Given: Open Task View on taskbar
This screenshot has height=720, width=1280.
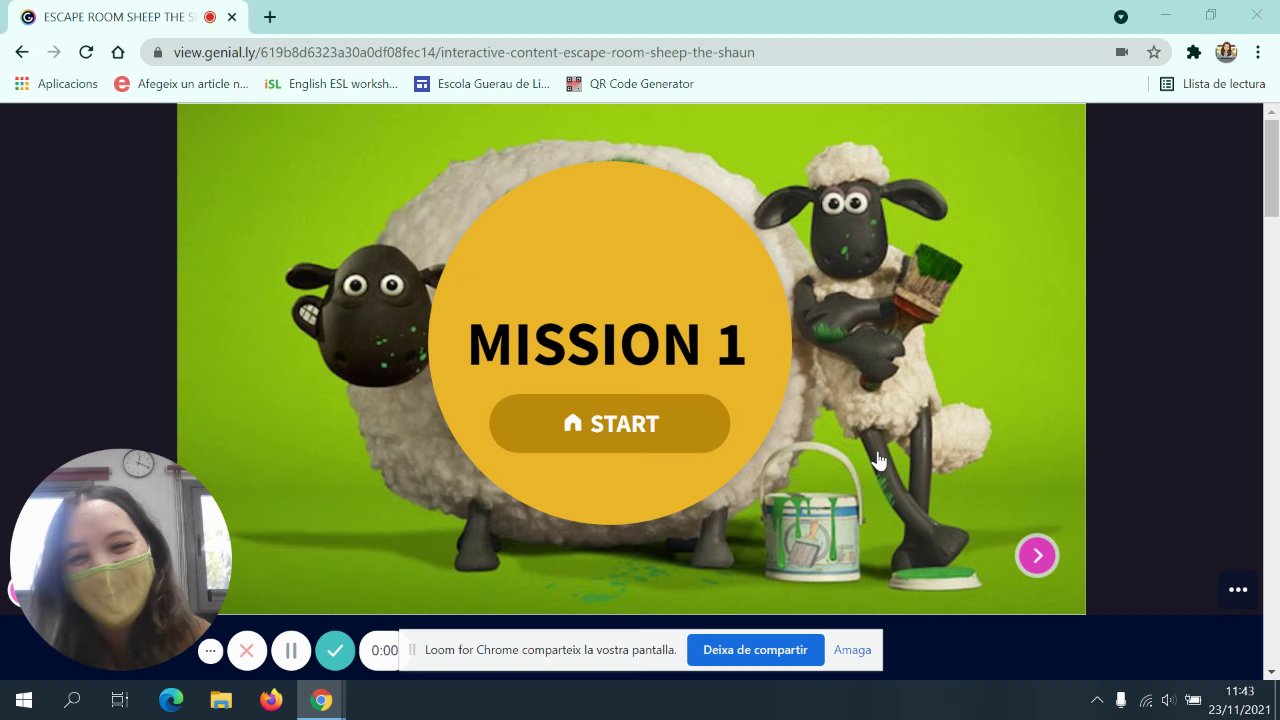Looking at the screenshot, I should click(x=120, y=700).
